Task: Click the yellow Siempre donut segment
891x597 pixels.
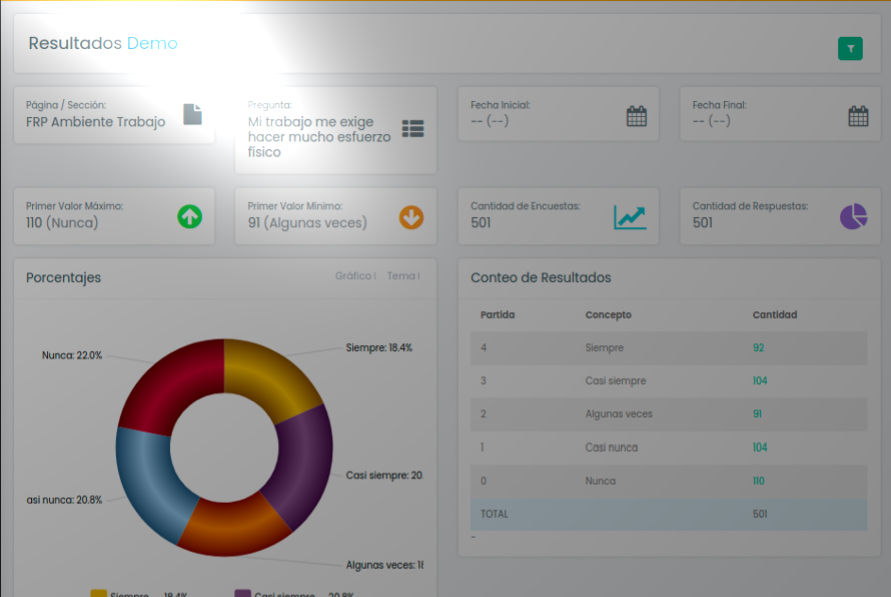Action: coord(270,371)
